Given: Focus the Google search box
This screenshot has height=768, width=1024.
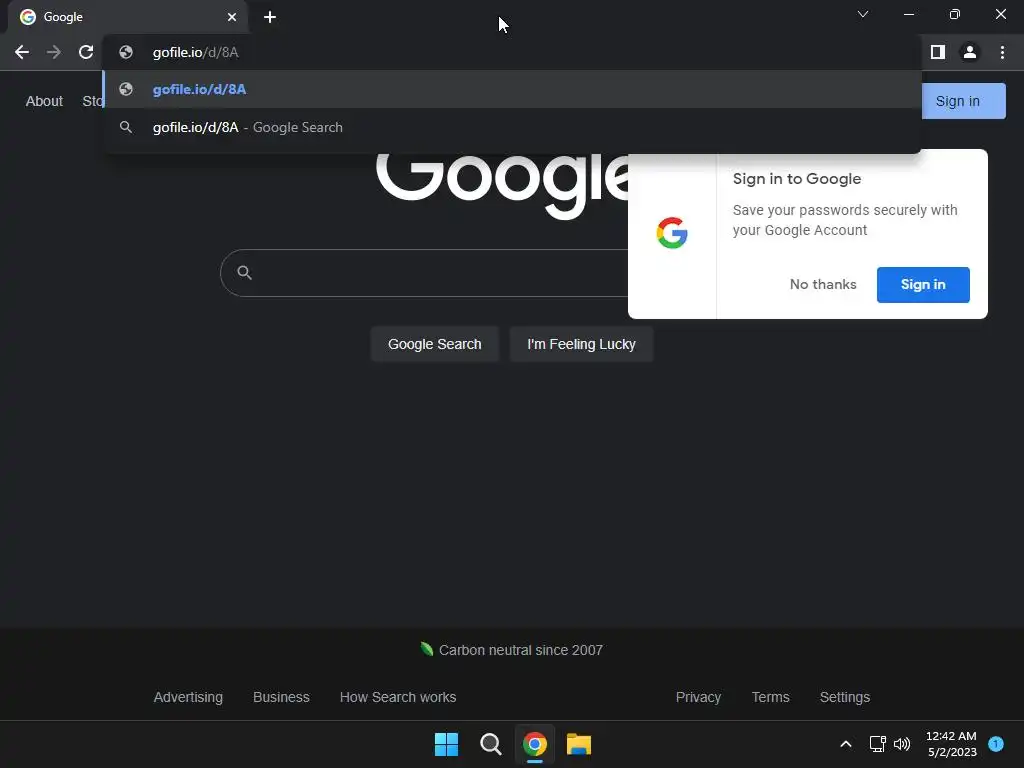Looking at the screenshot, I should click(x=424, y=273).
